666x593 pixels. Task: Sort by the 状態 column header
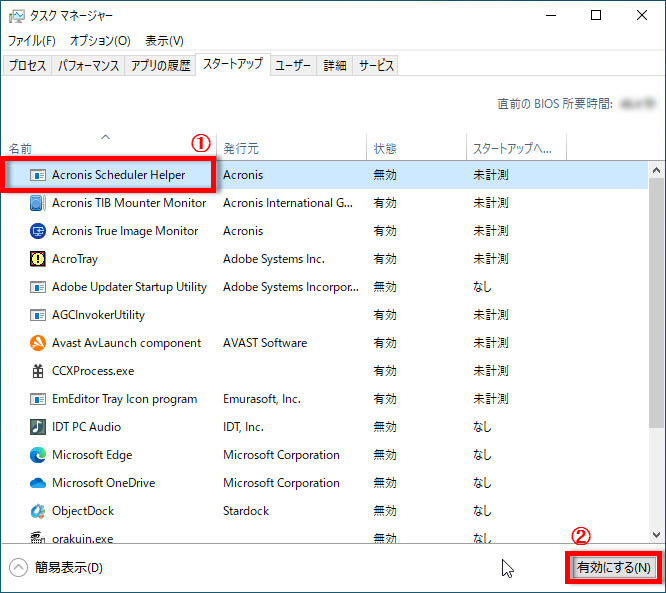coord(385,148)
